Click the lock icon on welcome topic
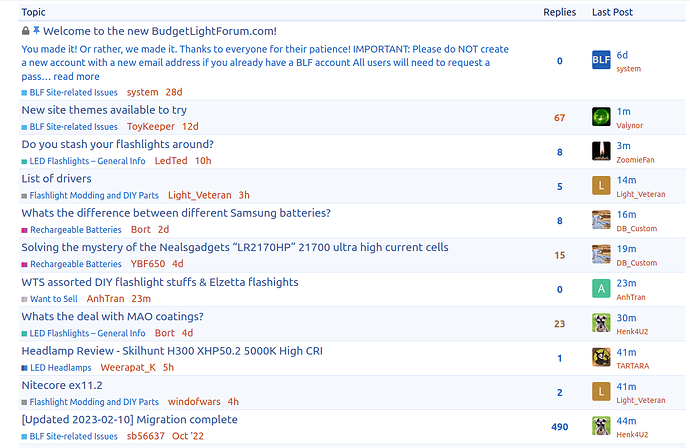Image resolution: width=690 pixels, height=448 pixels. (x=26, y=31)
